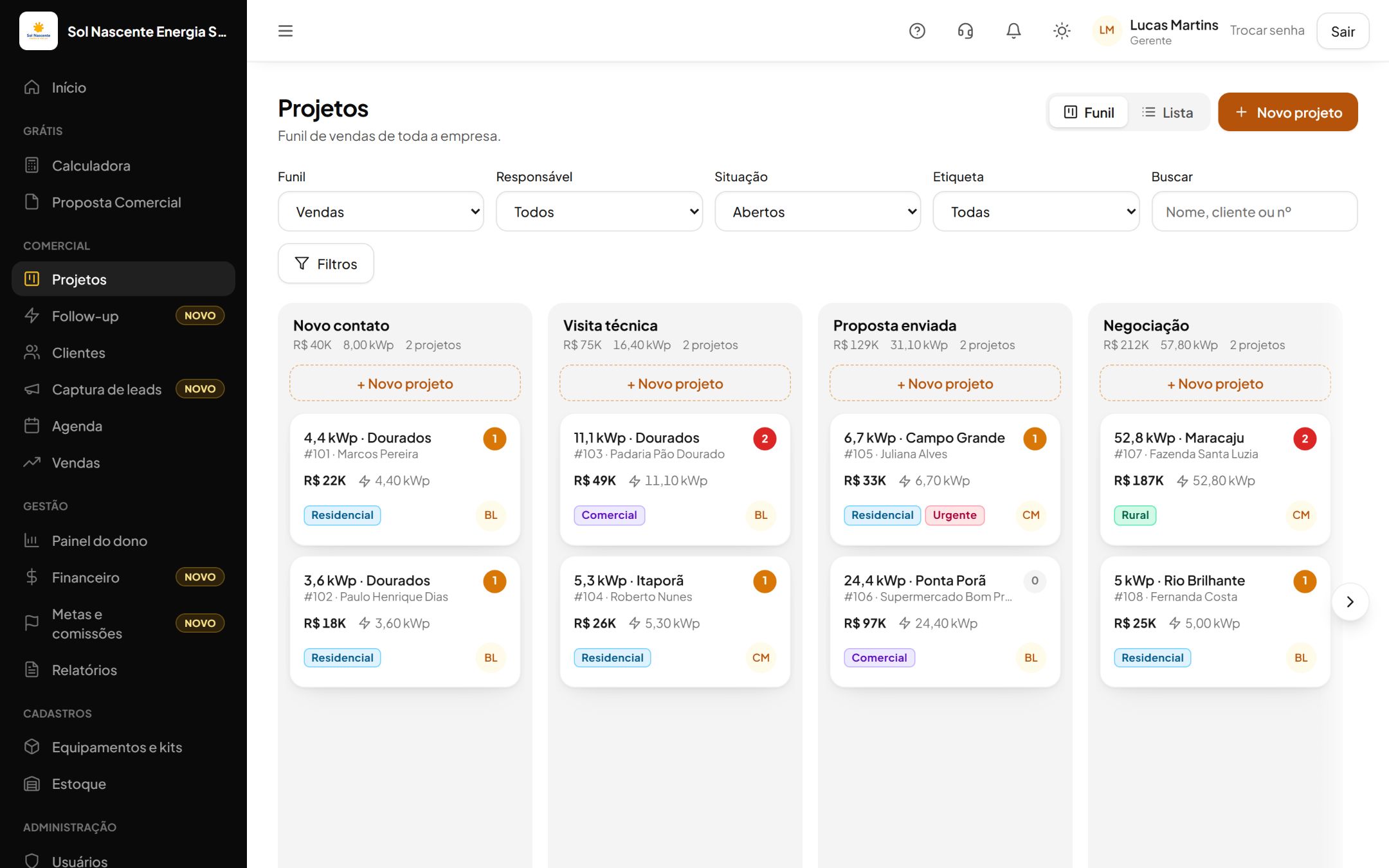Open Clientes in sidebar

pos(123,353)
